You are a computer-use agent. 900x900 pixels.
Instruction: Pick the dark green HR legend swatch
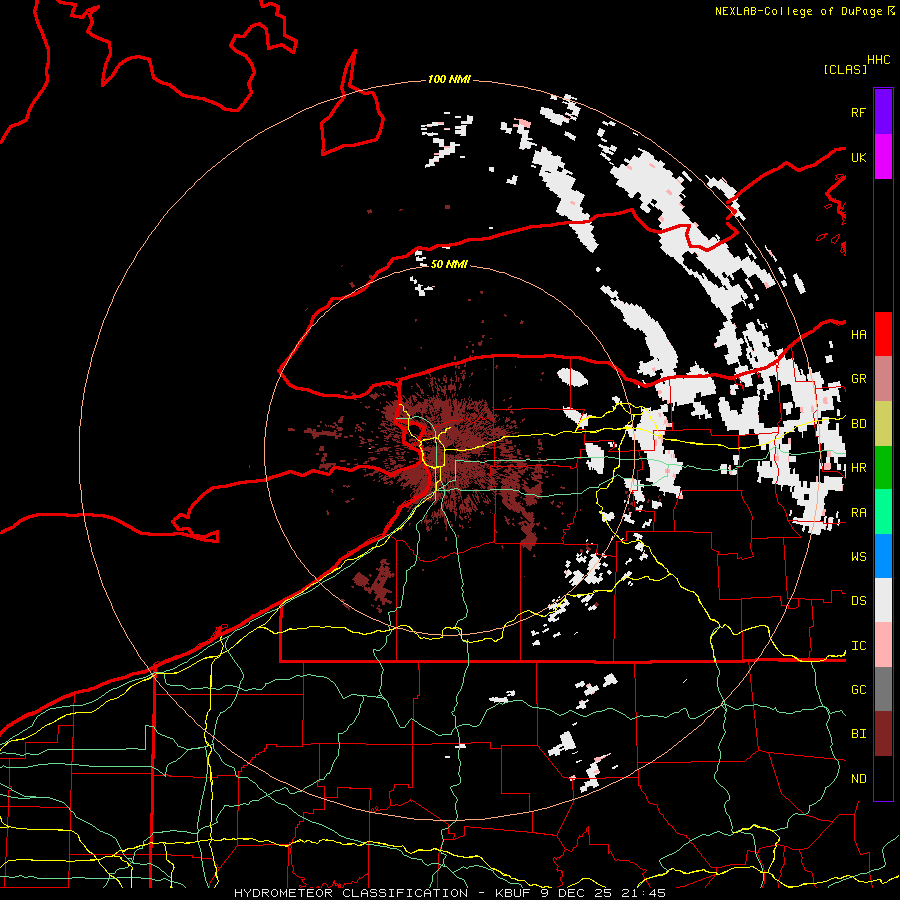[883, 467]
